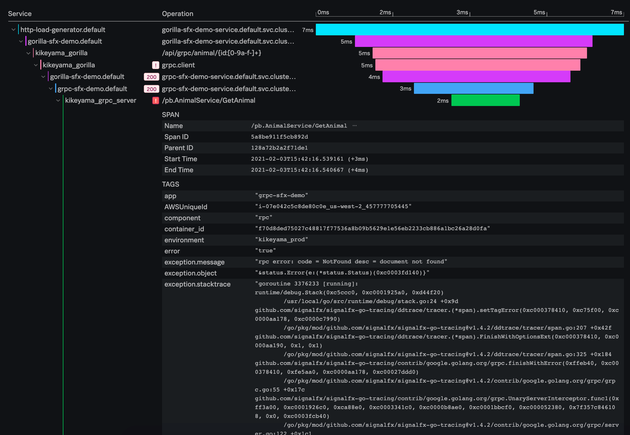
Task: Click the grpc.client operation text
Action: (x=178, y=65)
